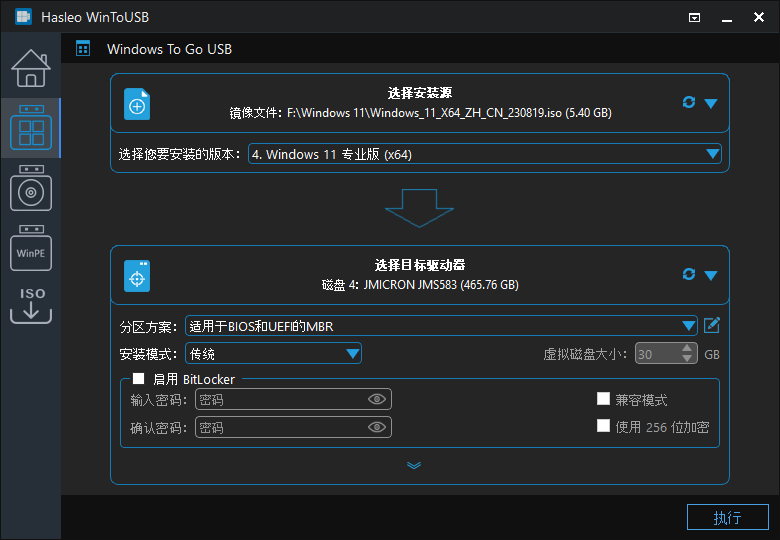Decrease virtual disk size stepper down
The width and height of the screenshot is (780, 540).
coord(687,358)
